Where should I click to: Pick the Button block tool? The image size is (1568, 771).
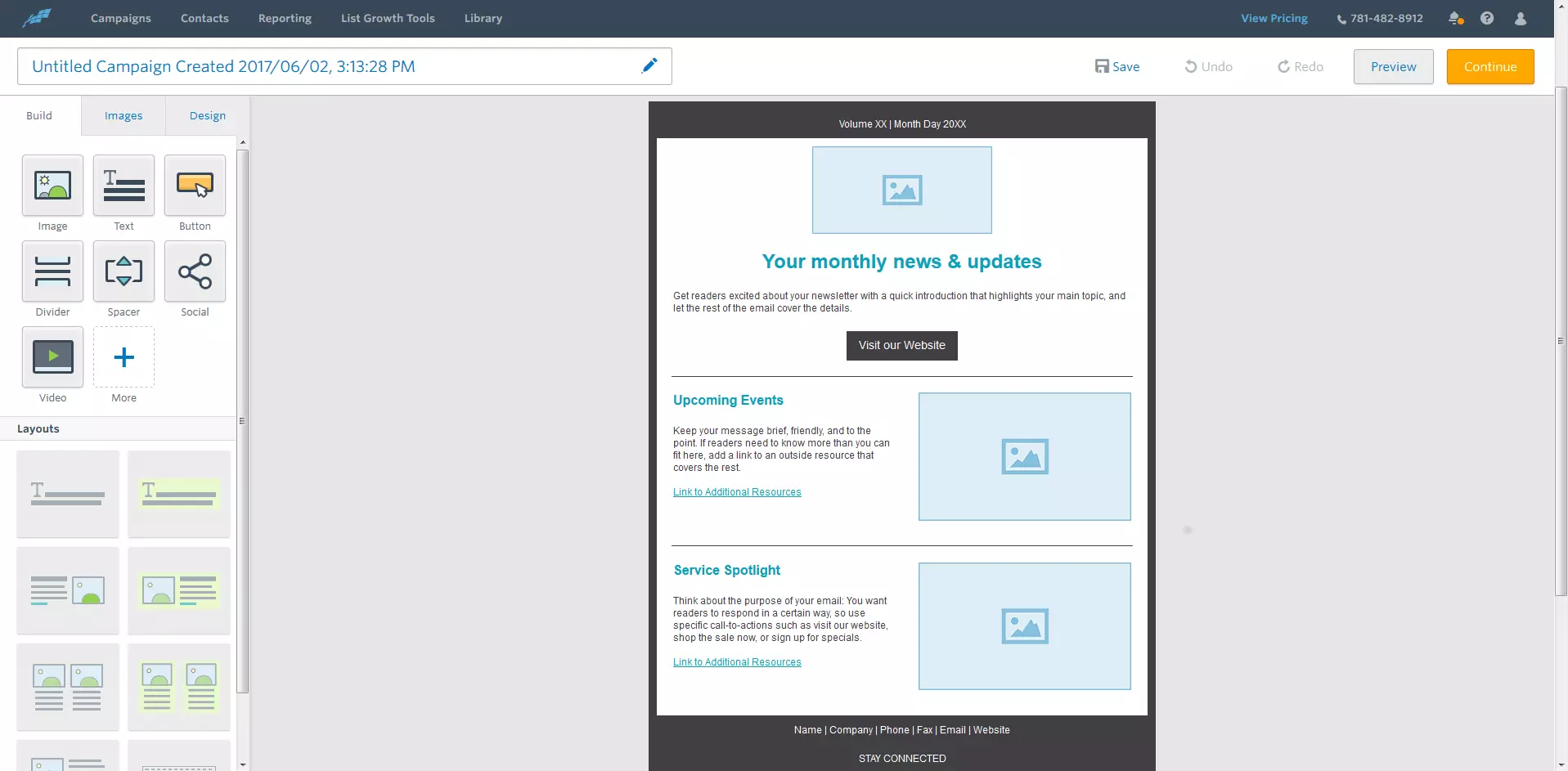point(195,186)
